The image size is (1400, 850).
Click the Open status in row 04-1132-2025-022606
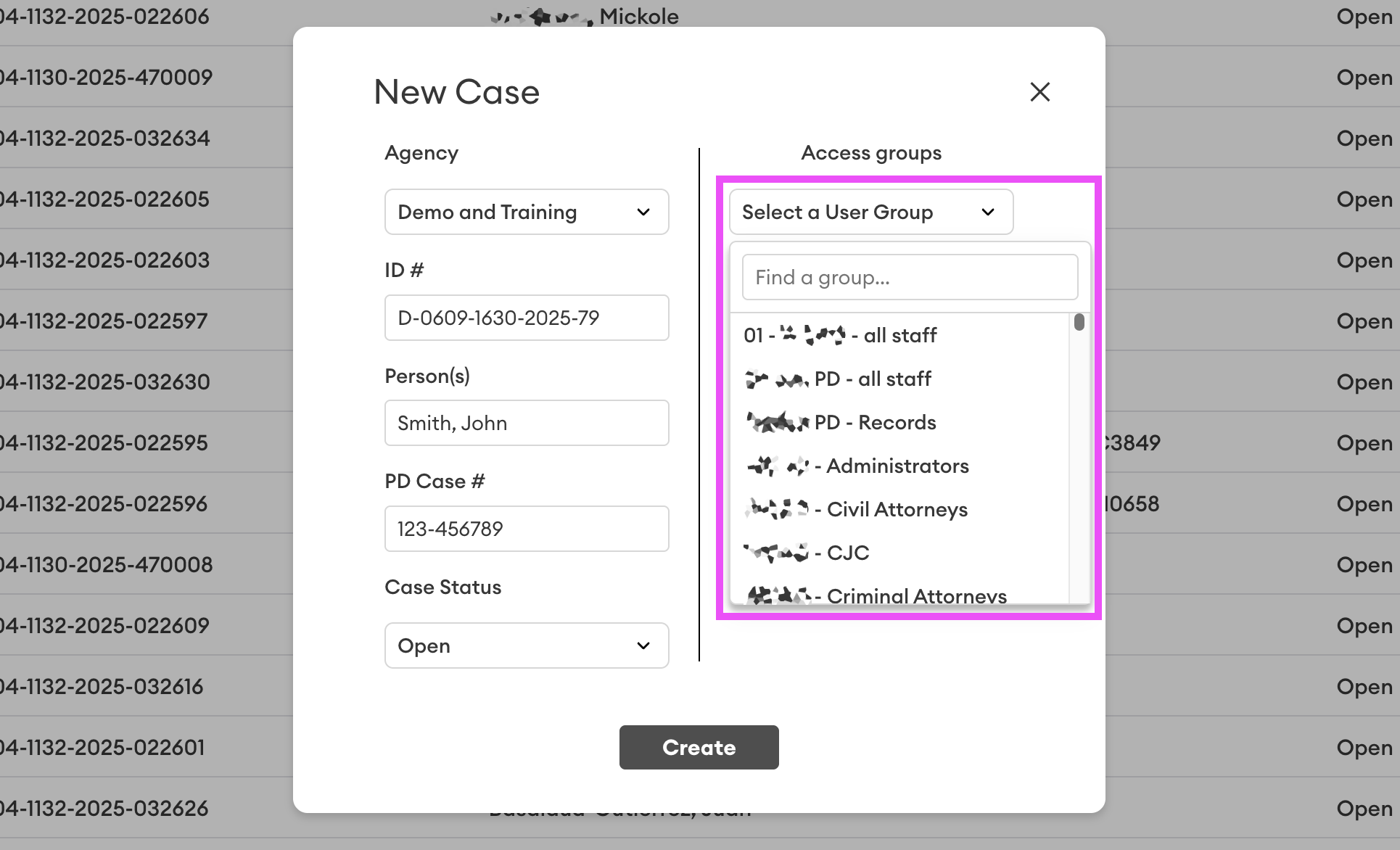click(x=1364, y=17)
